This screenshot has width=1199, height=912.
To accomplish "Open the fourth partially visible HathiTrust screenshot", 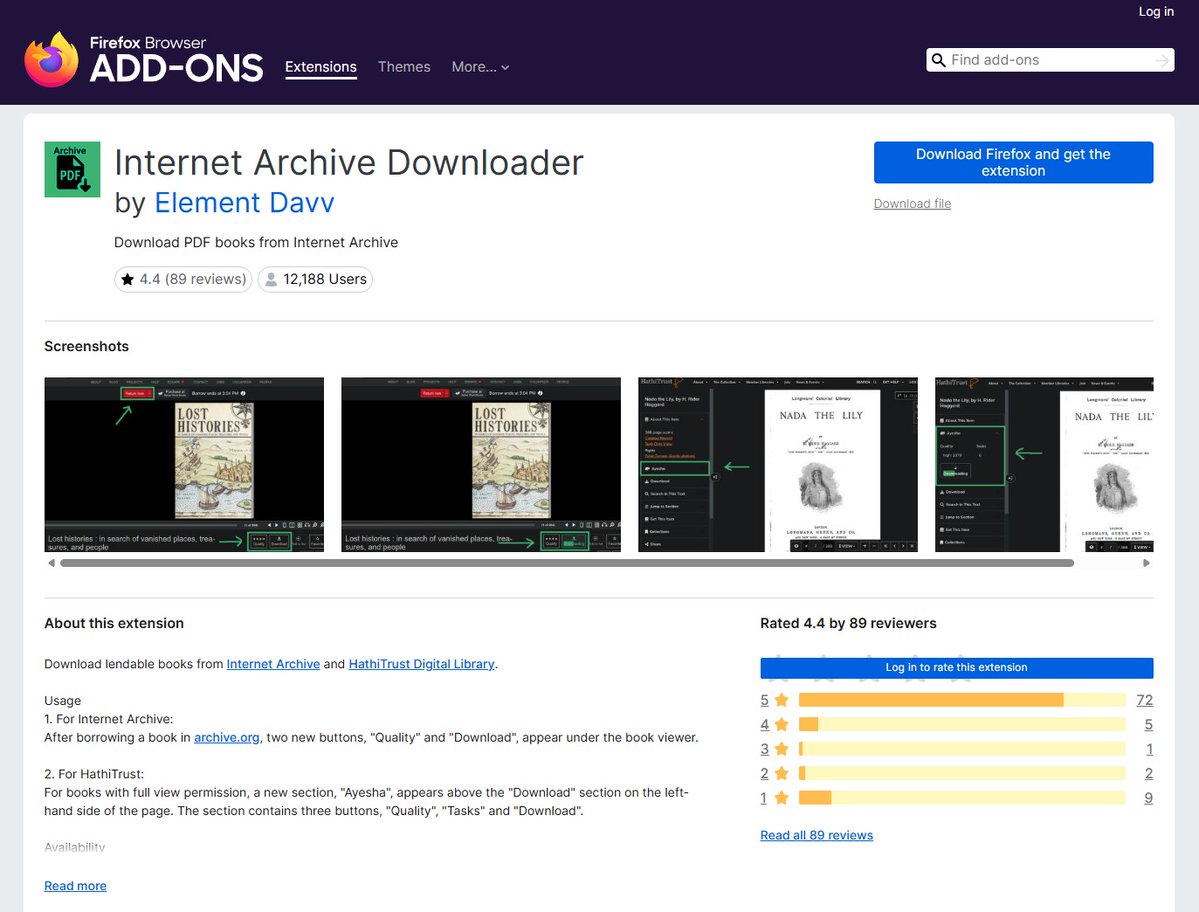I will pyautogui.click(x=1044, y=465).
